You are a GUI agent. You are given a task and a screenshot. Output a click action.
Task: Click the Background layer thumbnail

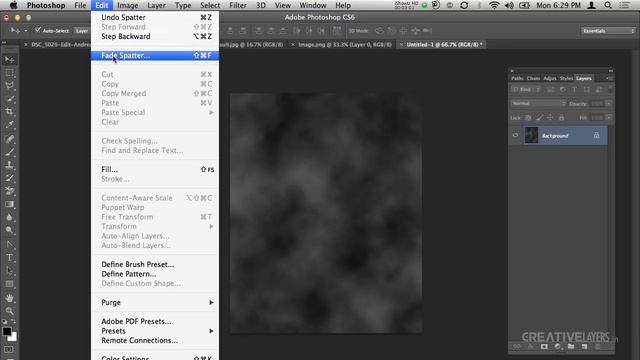pyautogui.click(x=531, y=136)
